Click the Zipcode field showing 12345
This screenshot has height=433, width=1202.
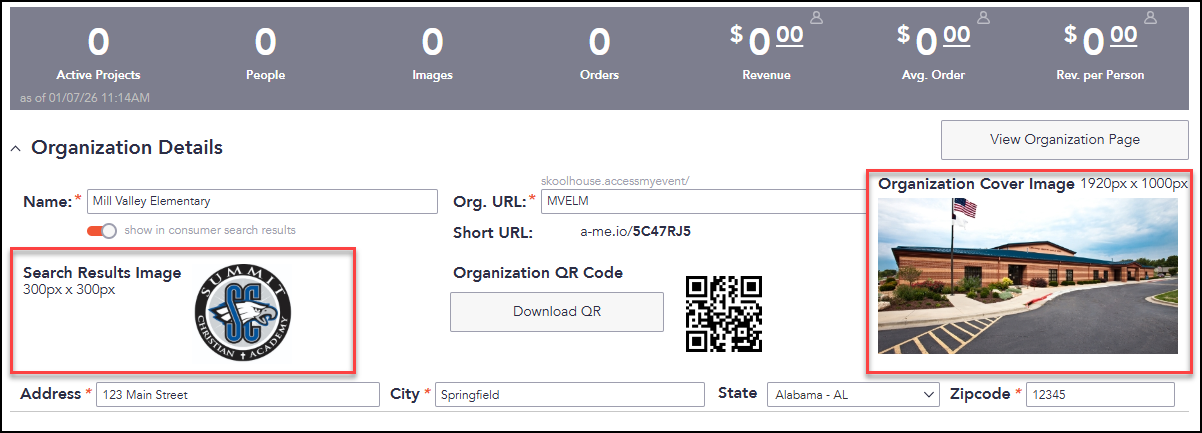tap(1100, 395)
